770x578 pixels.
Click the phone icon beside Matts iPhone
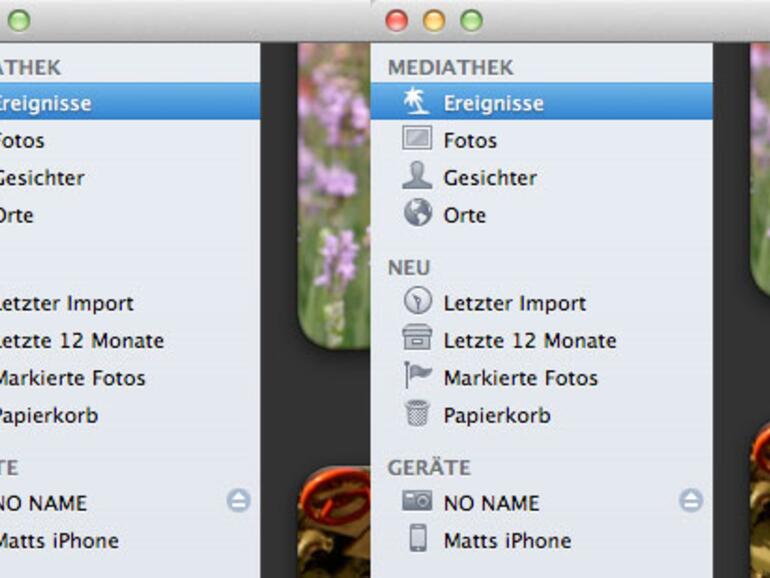coord(418,538)
